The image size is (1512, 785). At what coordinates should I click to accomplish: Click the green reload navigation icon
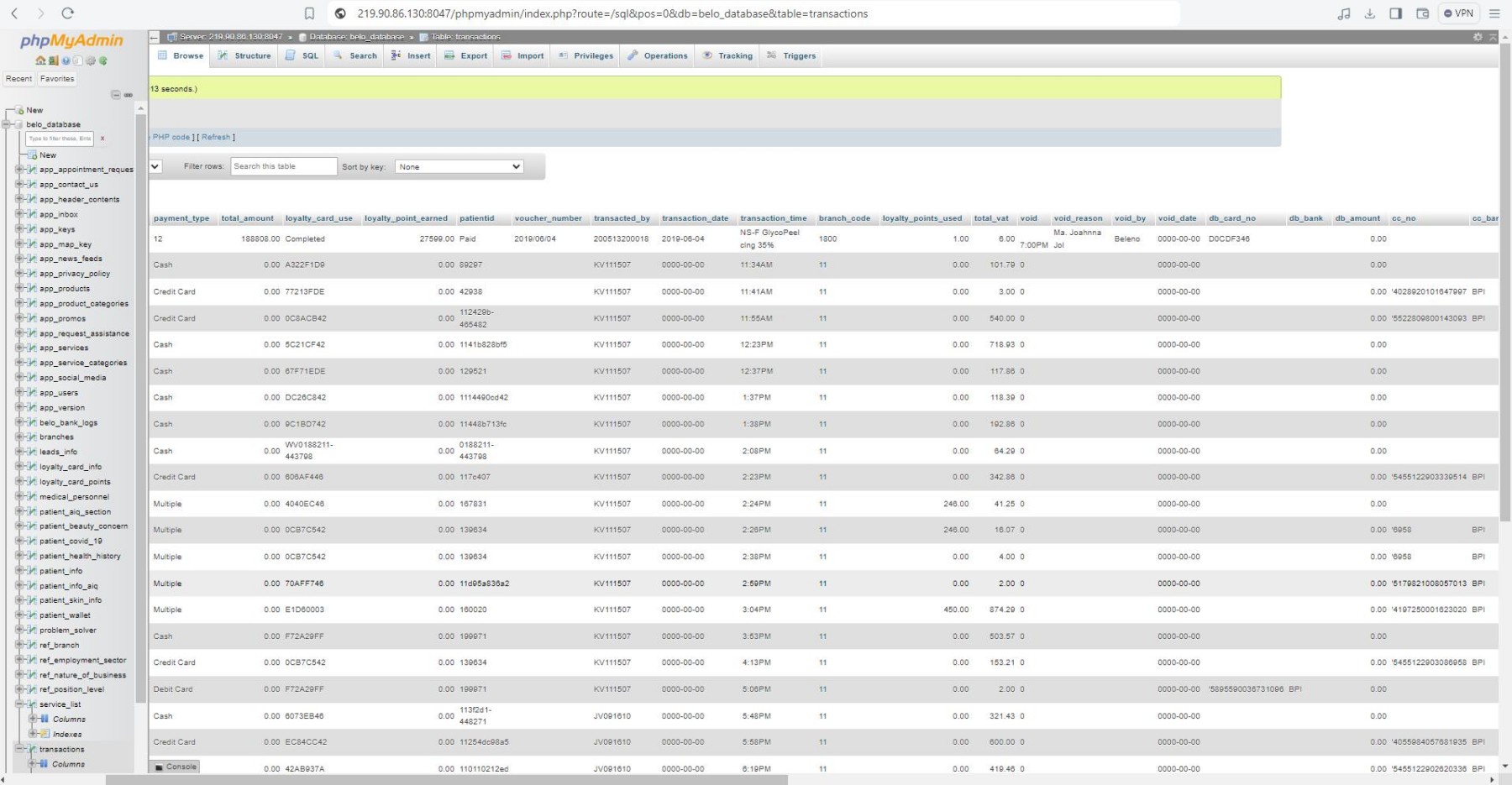[x=102, y=60]
